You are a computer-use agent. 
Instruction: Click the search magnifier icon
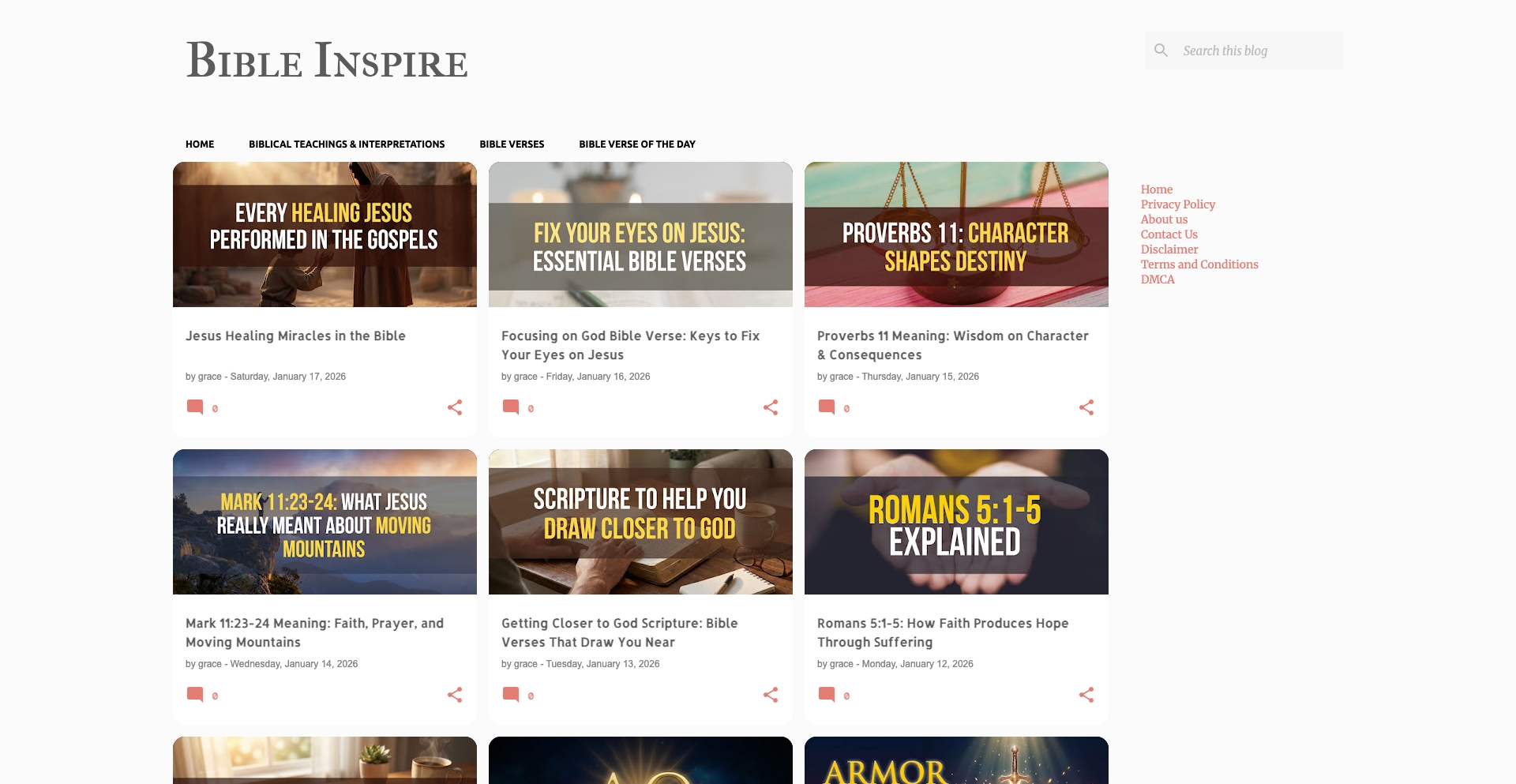(1161, 49)
